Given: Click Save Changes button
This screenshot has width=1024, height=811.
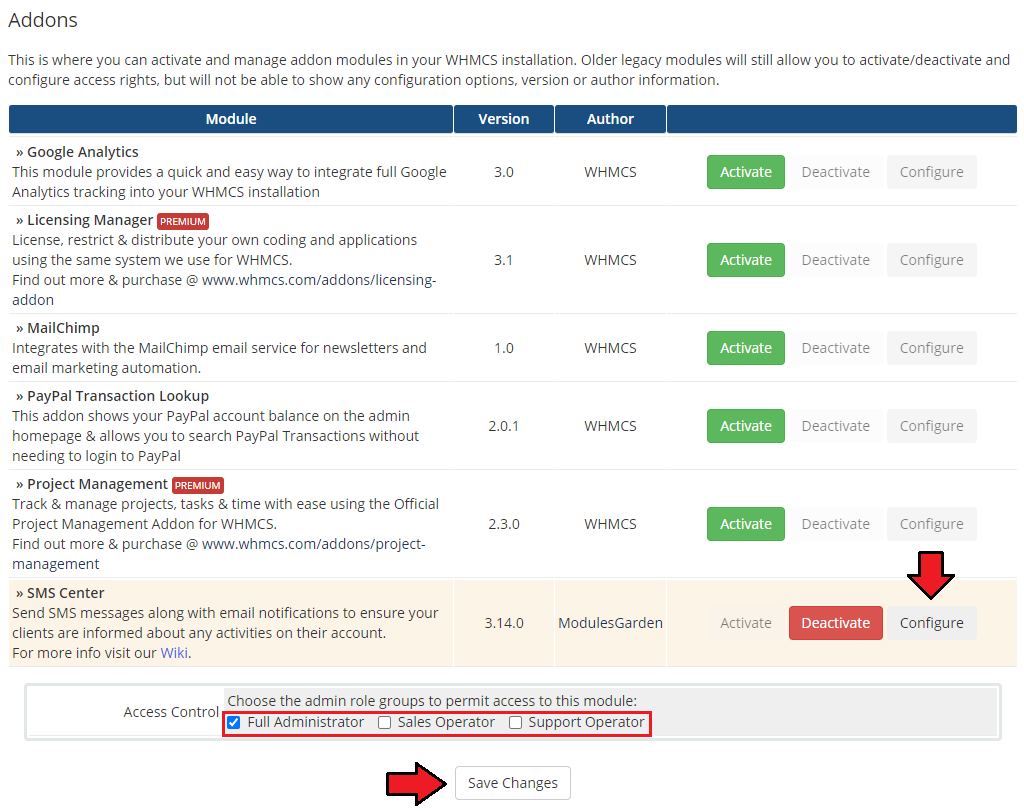Looking at the screenshot, I should [x=513, y=783].
